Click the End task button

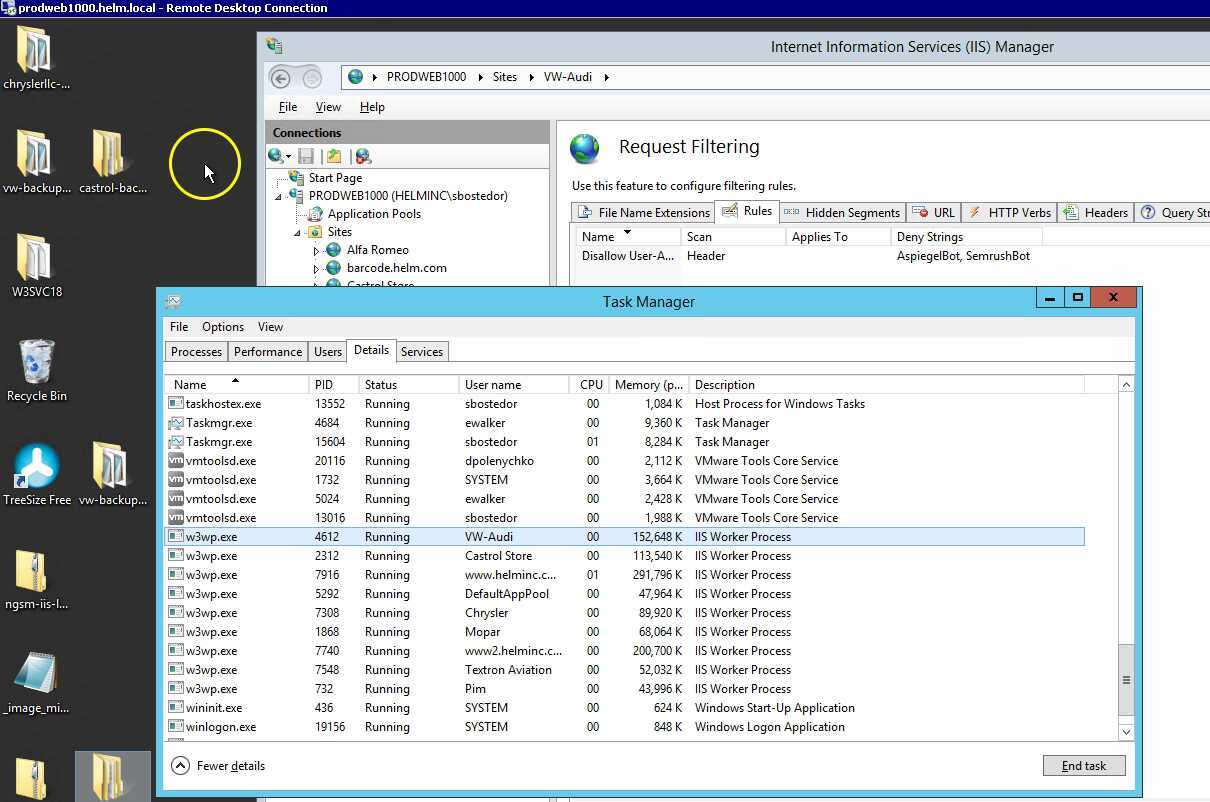1084,765
